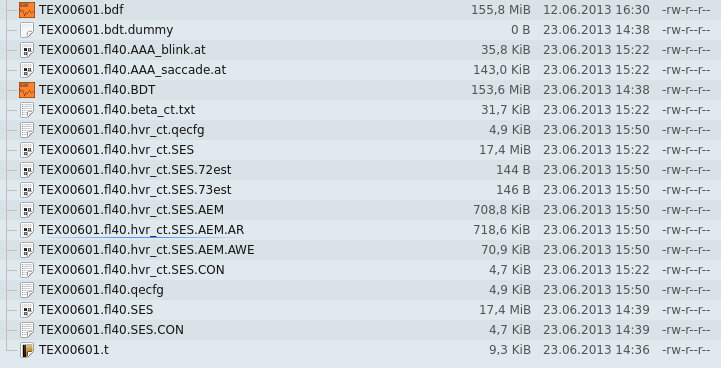Screen dimensions: 721x368
Task: Click the binary file icon of TEX00601.fl40.AAA_blink.at
Action: [27, 50]
